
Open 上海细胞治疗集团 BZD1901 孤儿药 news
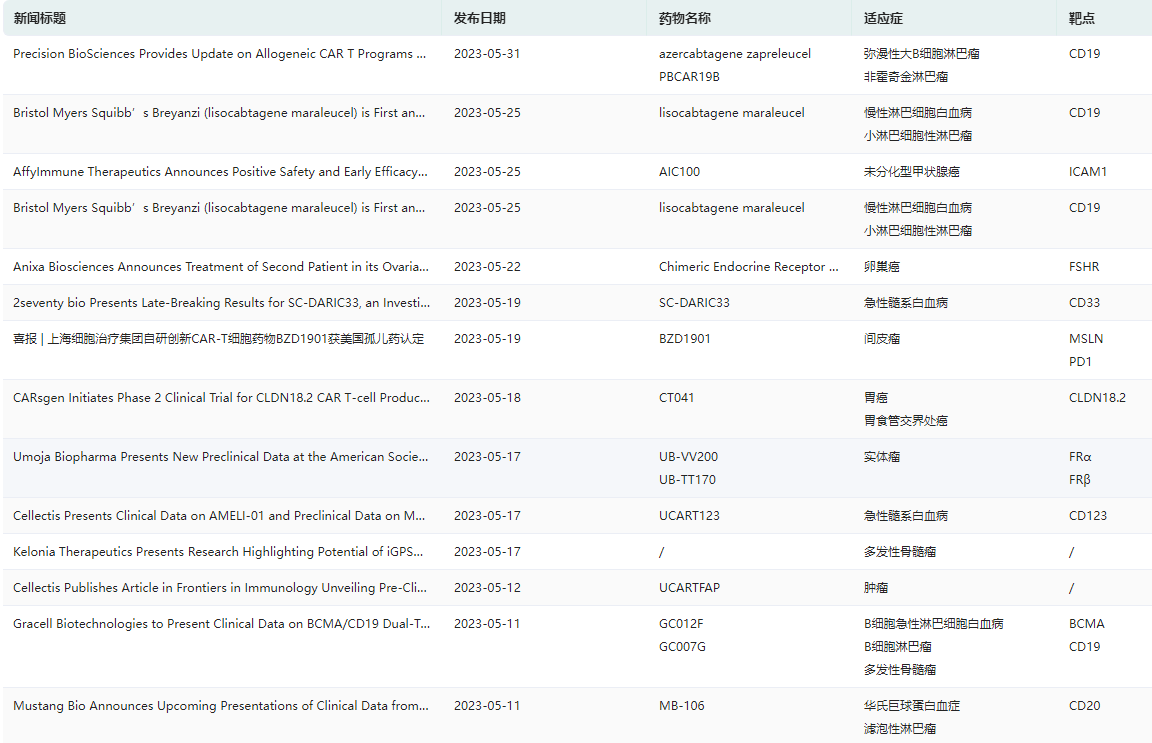pos(219,339)
